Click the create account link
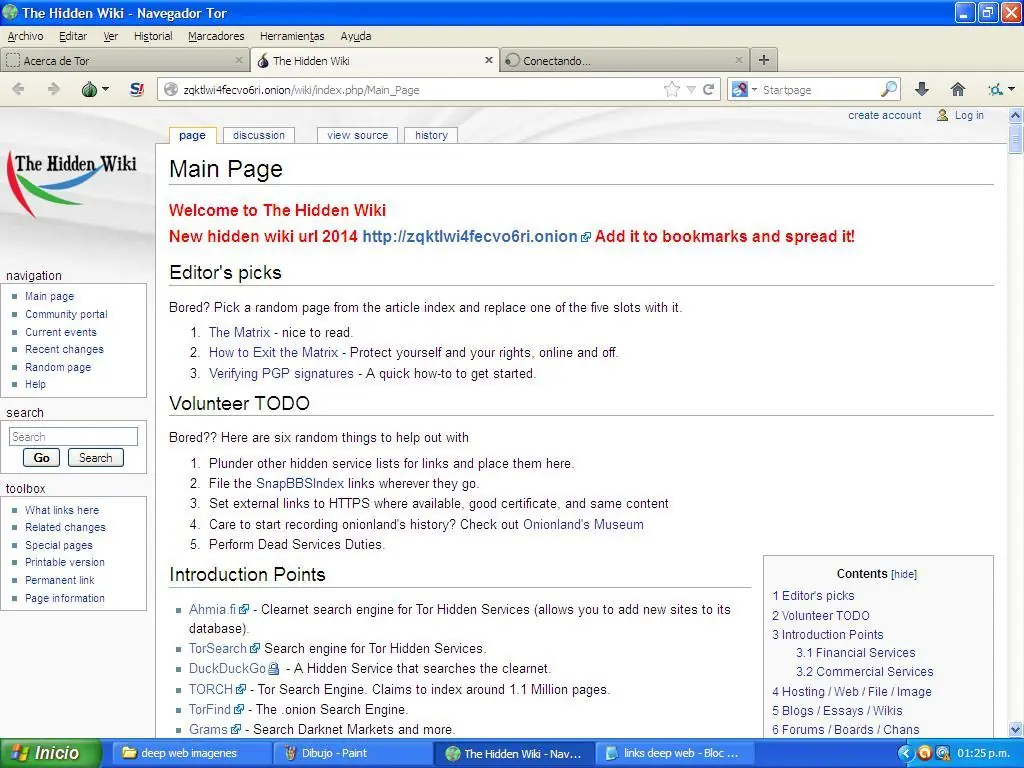The image size is (1024, 768). click(x=884, y=115)
